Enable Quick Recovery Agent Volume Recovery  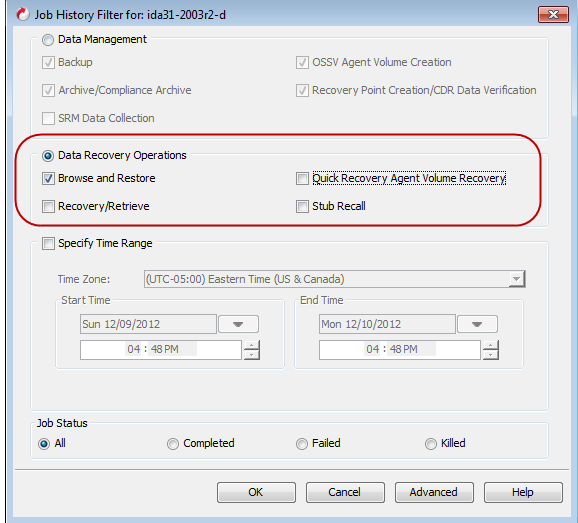tap(302, 178)
